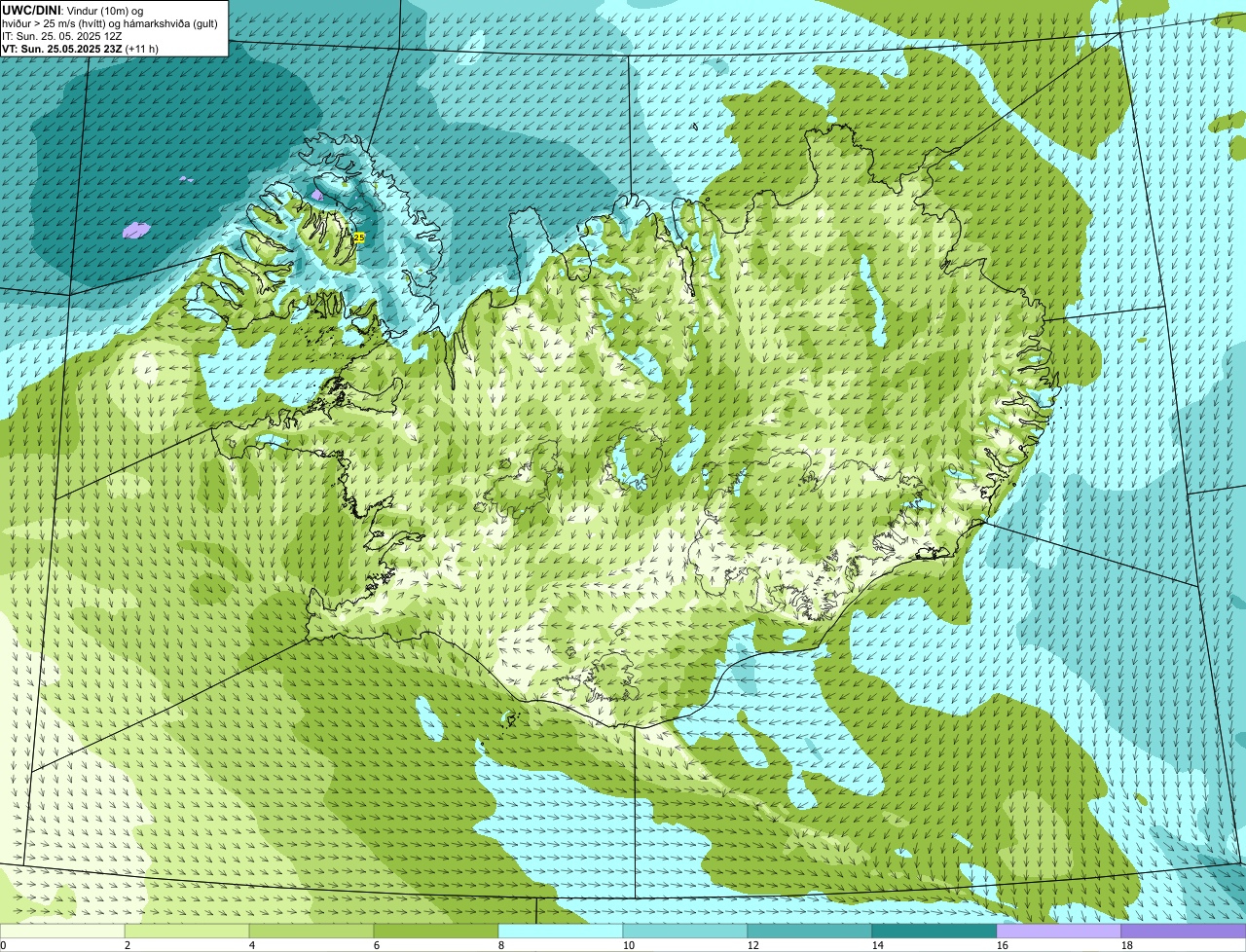Click the 8–10 m/s light cyan legend swatch
Screen dimensions: 1246x952
coord(561,932)
